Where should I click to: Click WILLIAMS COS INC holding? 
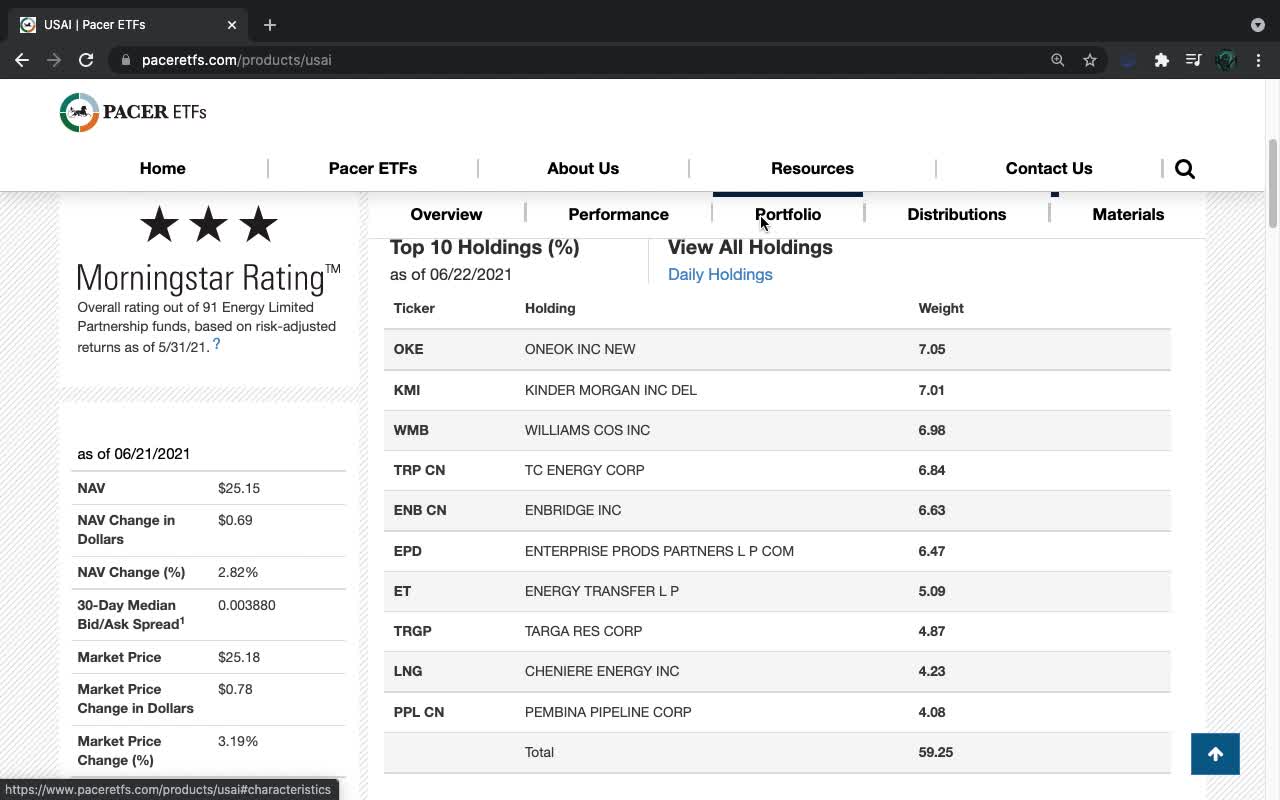click(587, 430)
